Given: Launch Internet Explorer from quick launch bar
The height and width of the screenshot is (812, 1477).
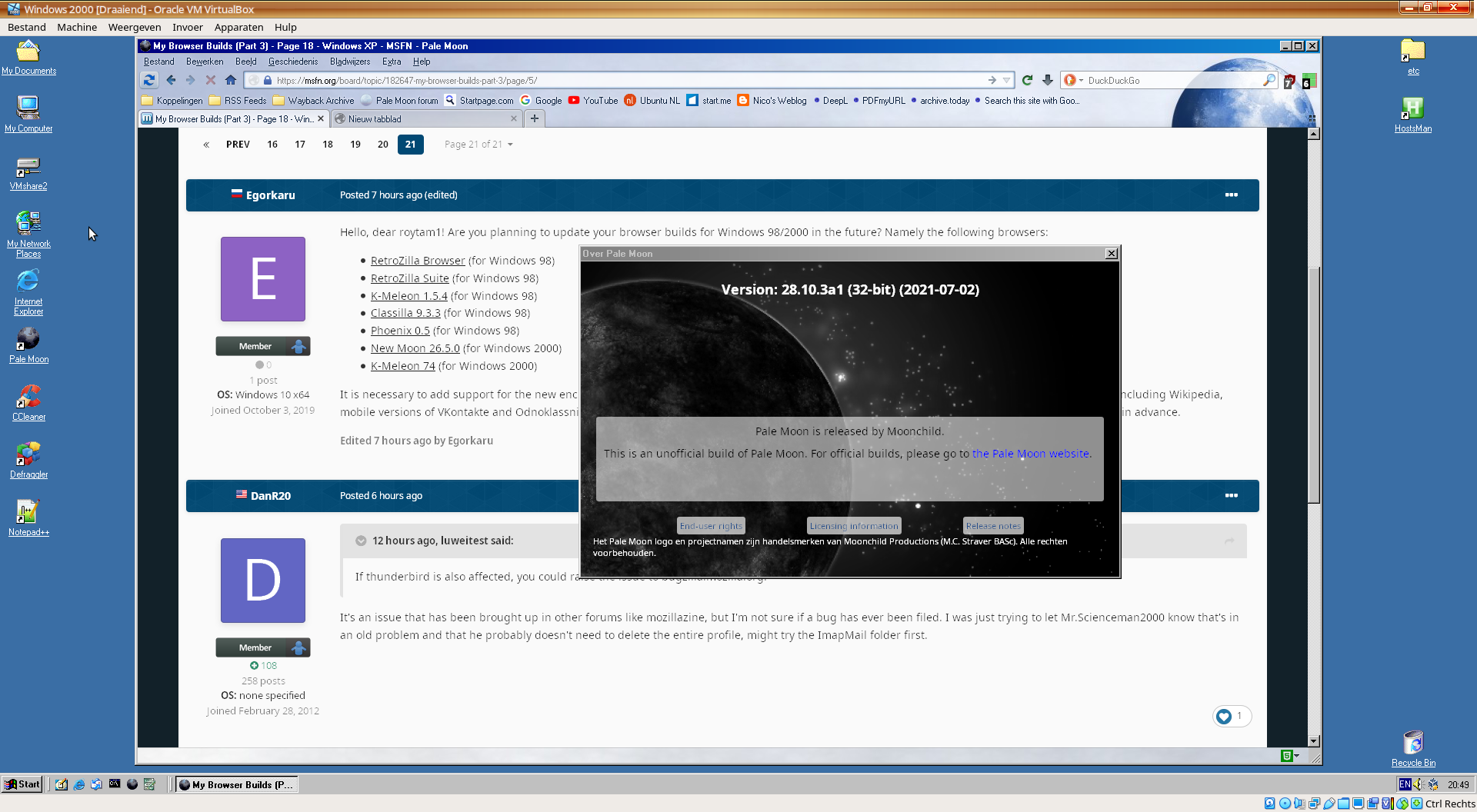Looking at the screenshot, I should click(x=78, y=784).
